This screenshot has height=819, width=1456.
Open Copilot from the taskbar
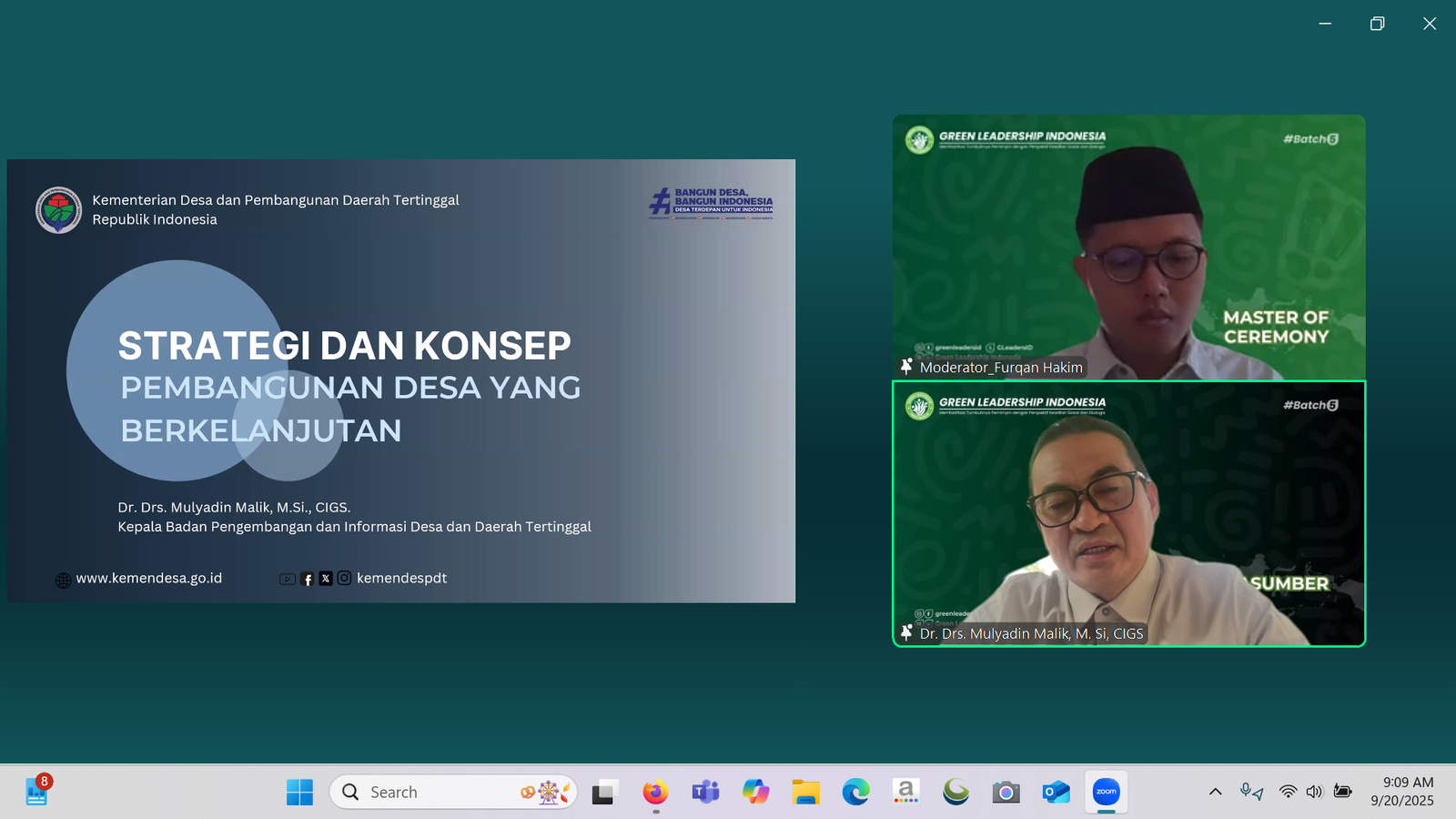click(755, 792)
